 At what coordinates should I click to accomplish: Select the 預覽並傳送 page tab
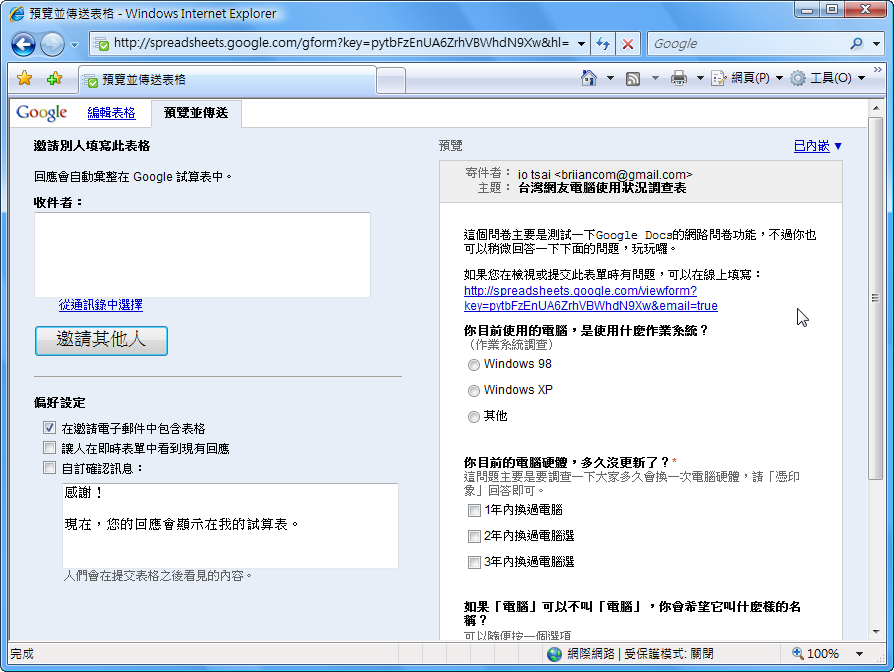[x=196, y=113]
